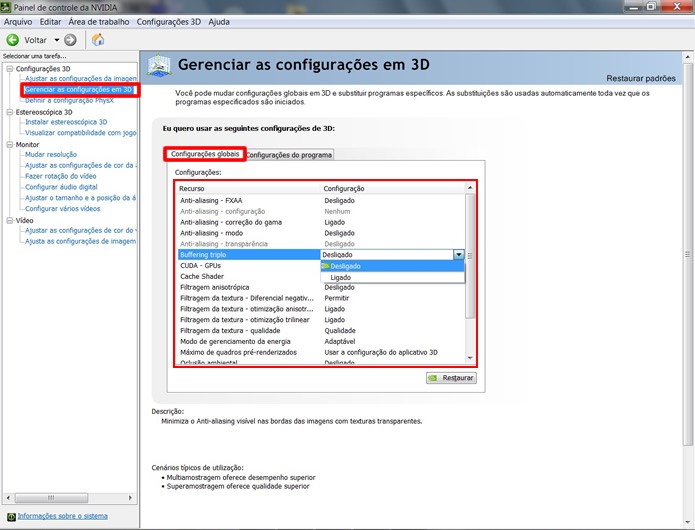Image resolution: width=695 pixels, height=530 pixels.
Task: Select Máximo de quadros pré-renderizados row
Action: [321, 352]
